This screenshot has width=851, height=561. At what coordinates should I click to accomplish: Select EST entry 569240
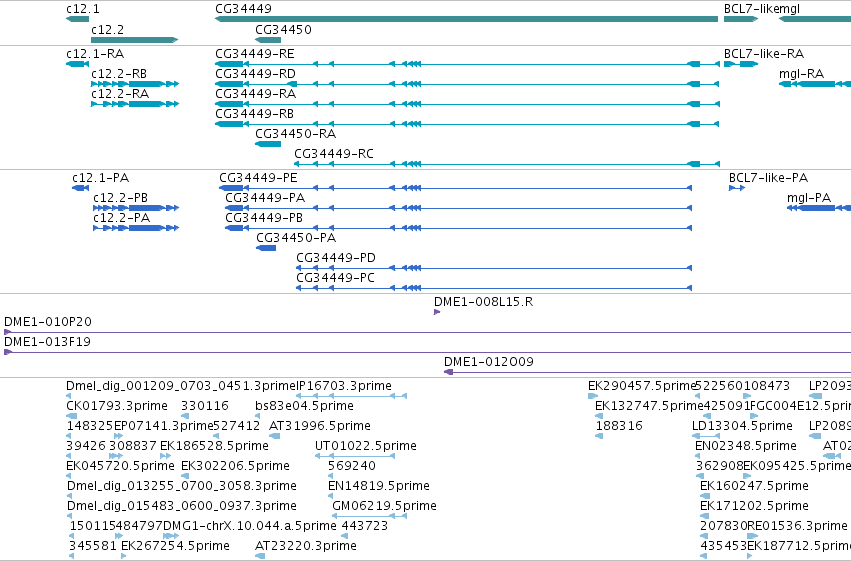[352, 467]
